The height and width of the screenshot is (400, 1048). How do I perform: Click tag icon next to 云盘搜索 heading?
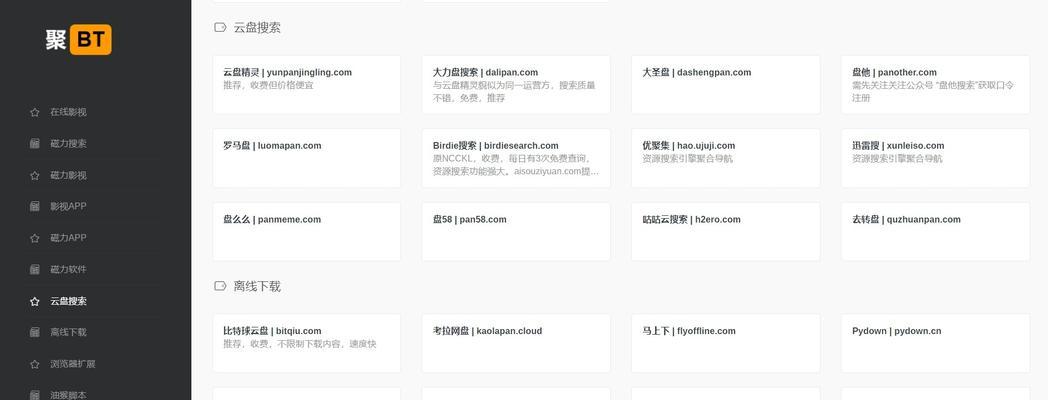tap(220, 27)
